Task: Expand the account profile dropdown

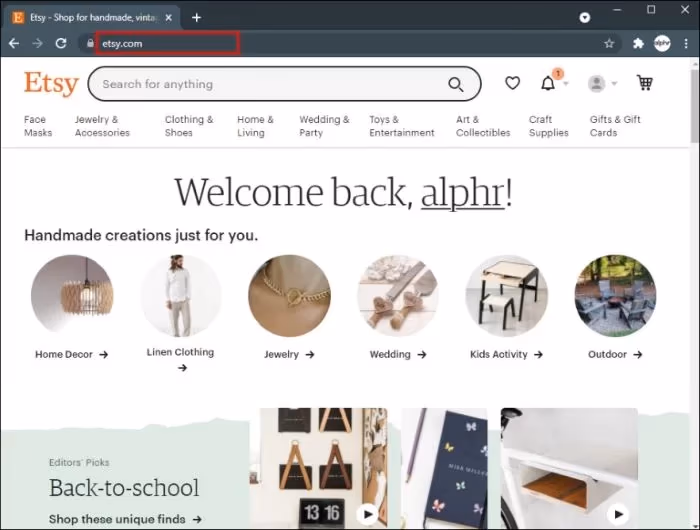Action: click(601, 84)
